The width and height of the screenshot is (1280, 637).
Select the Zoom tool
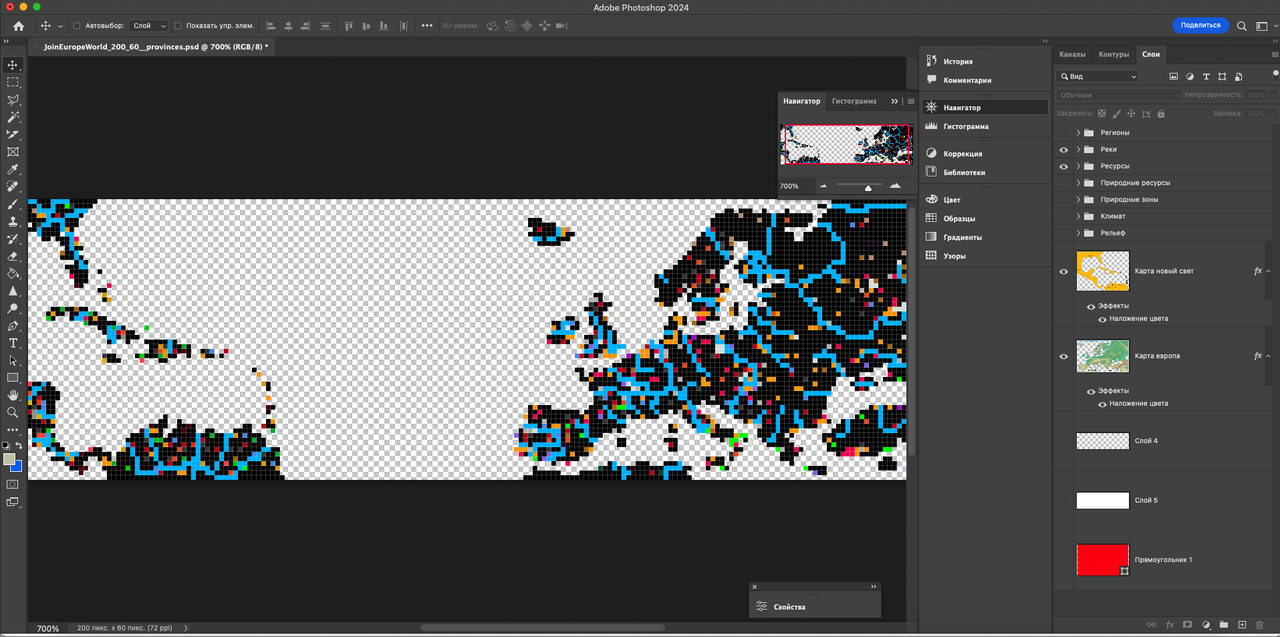pos(13,413)
